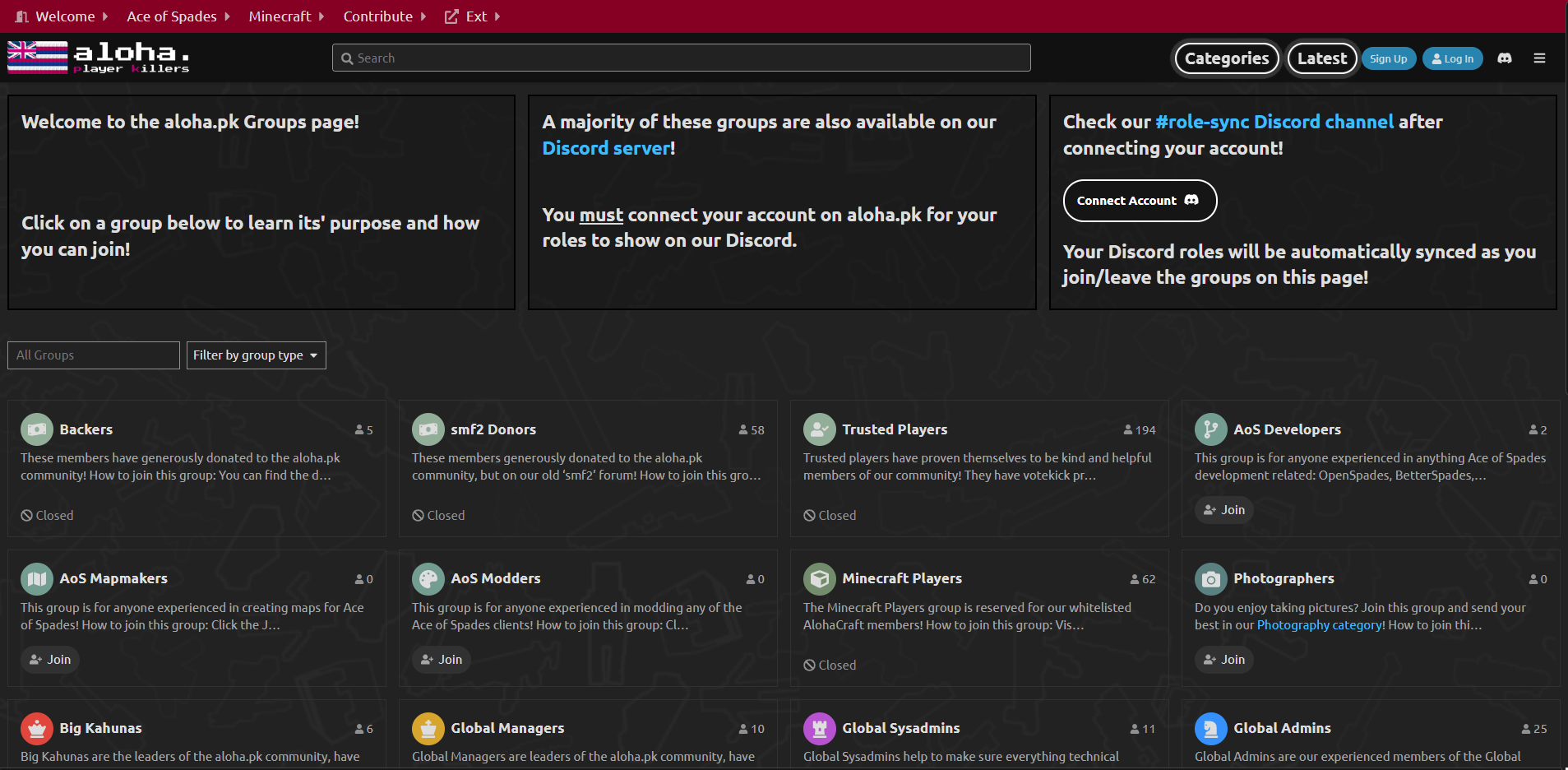Focus the Search input field
The height and width of the screenshot is (770, 1568).
pyautogui.click(x=681, y=58)
